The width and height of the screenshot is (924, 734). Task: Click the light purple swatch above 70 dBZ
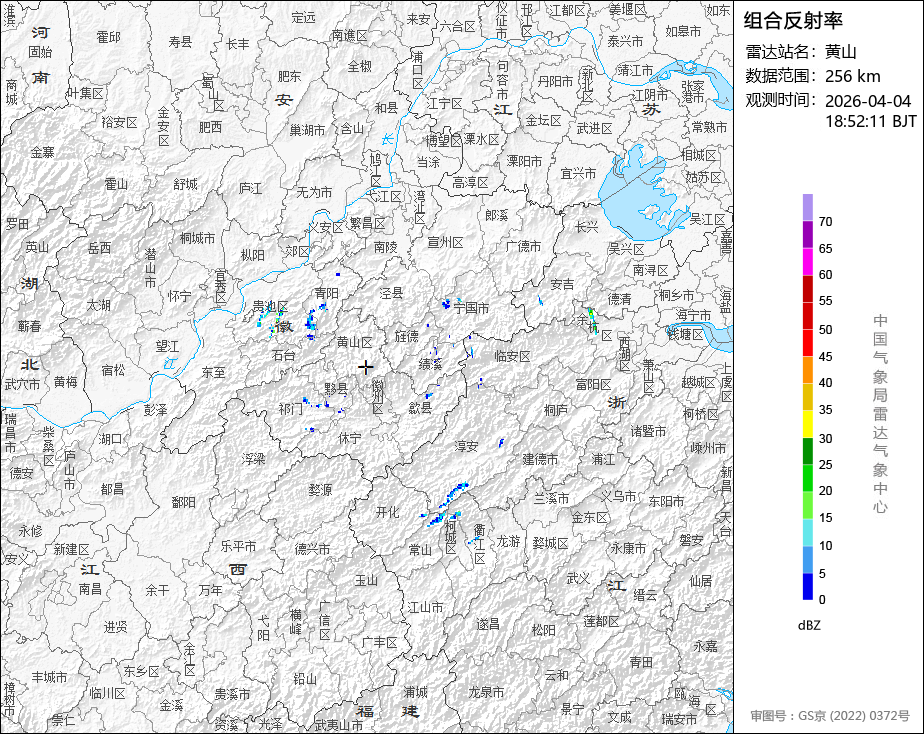[807, 207]
